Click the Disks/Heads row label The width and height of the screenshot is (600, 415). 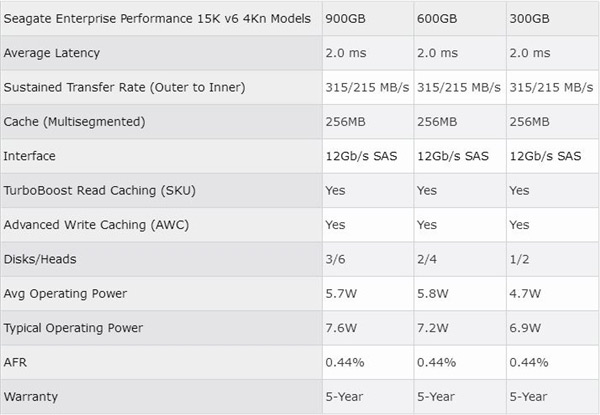[x=40, y=259]
